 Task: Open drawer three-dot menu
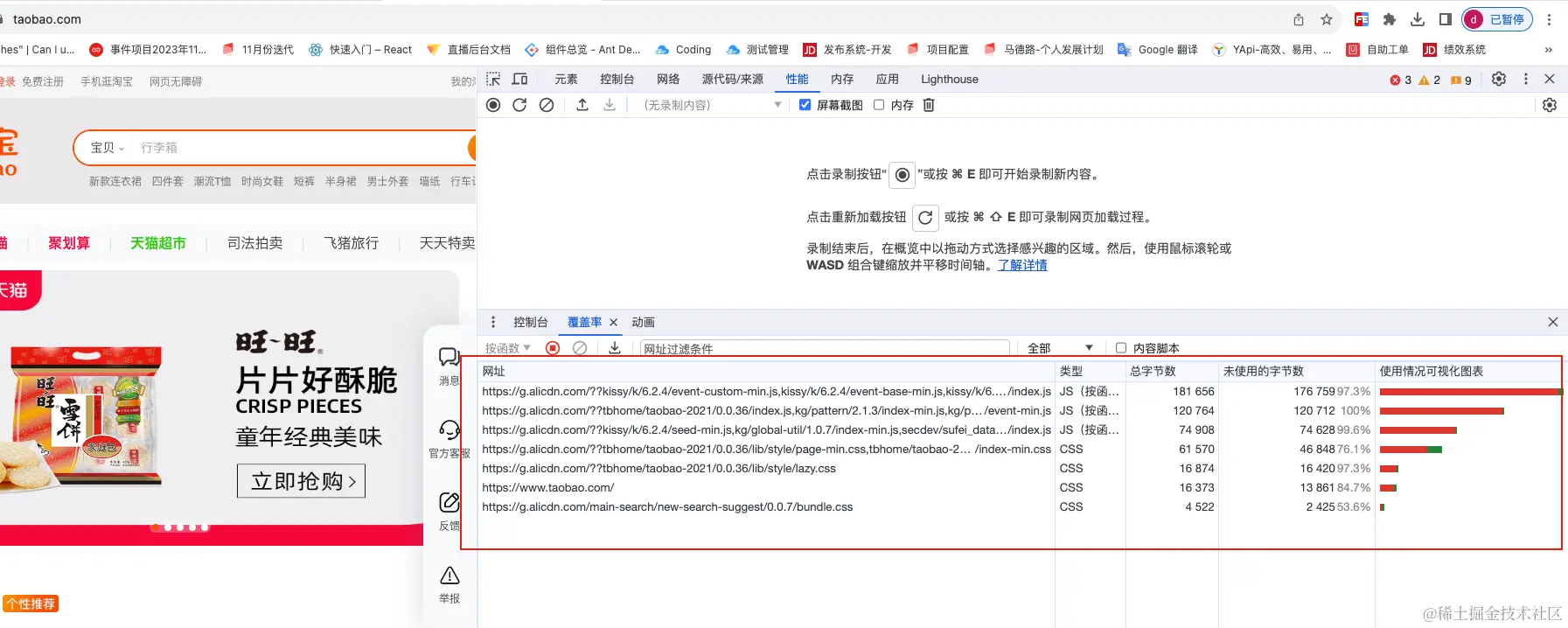tap(493, 322)
